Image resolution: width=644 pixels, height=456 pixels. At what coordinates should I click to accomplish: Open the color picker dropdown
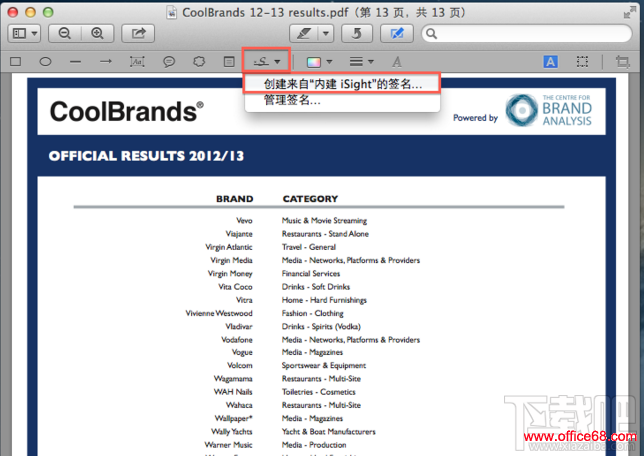(319, 62)
